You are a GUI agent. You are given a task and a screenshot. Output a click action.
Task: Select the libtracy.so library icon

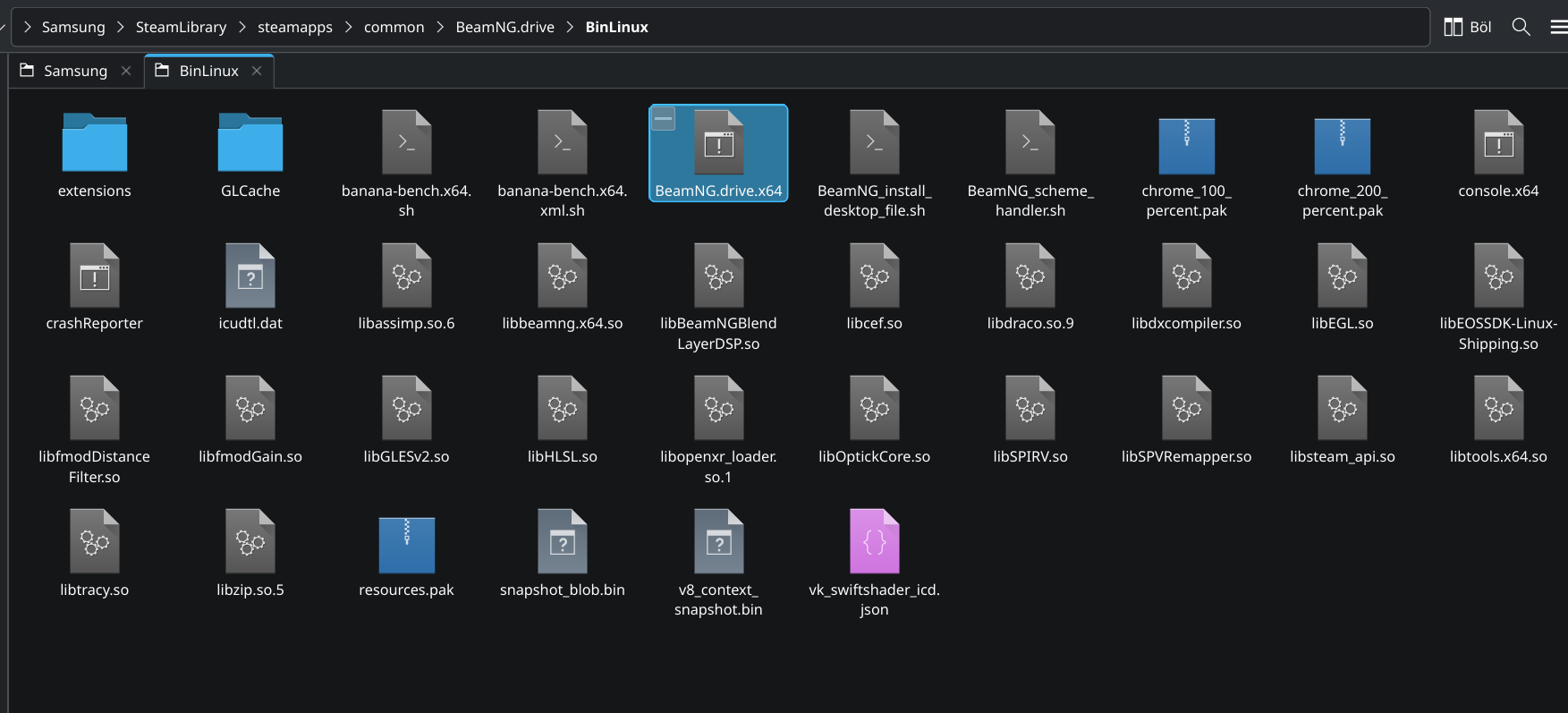pyautogui.click(x=95, y=541)
